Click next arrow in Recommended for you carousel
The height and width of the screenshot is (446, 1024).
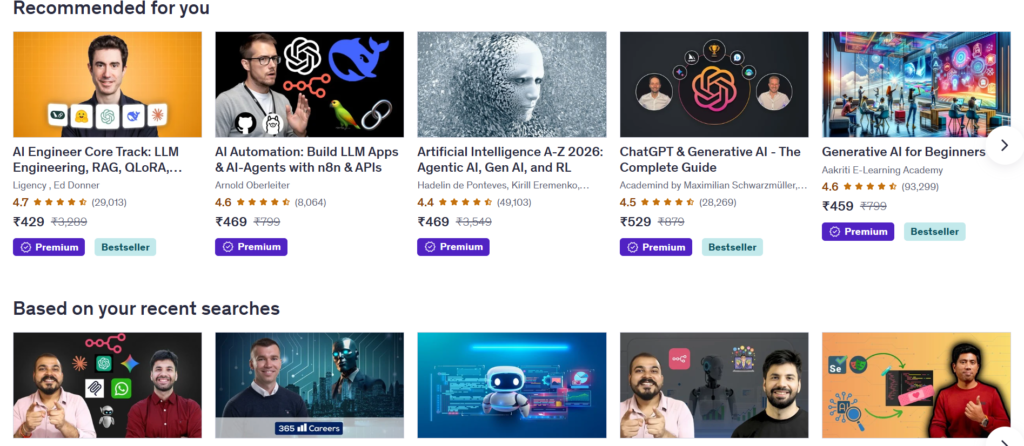click(1004, 145)
